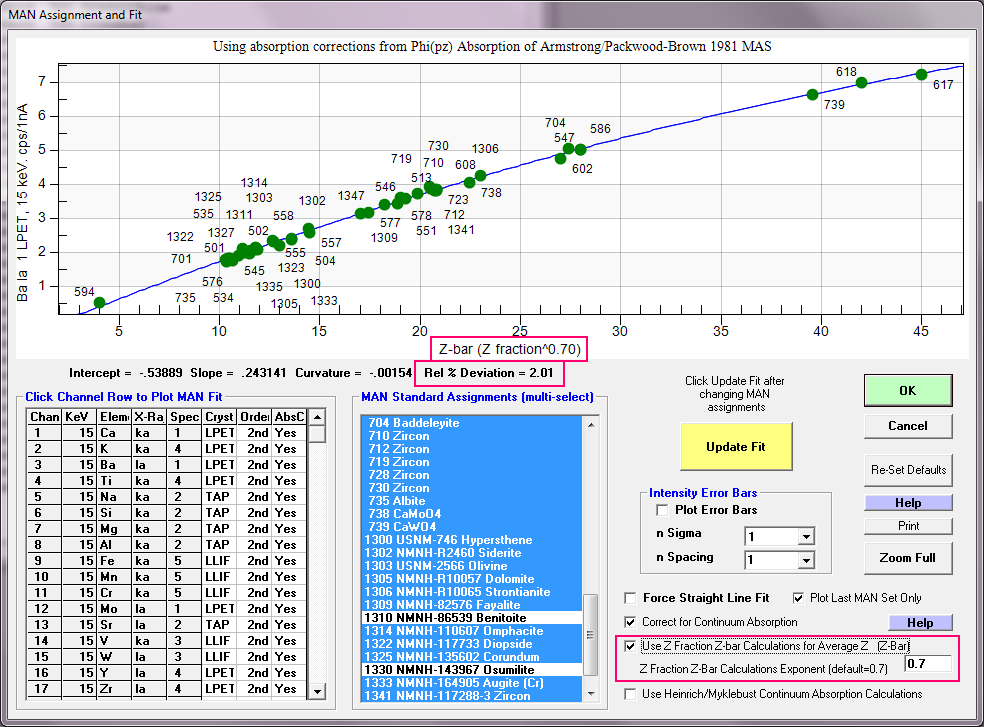Uncheck Plot Last MAN Set Only
This screenshot has height=727, width=984.
tap(799, 598)
